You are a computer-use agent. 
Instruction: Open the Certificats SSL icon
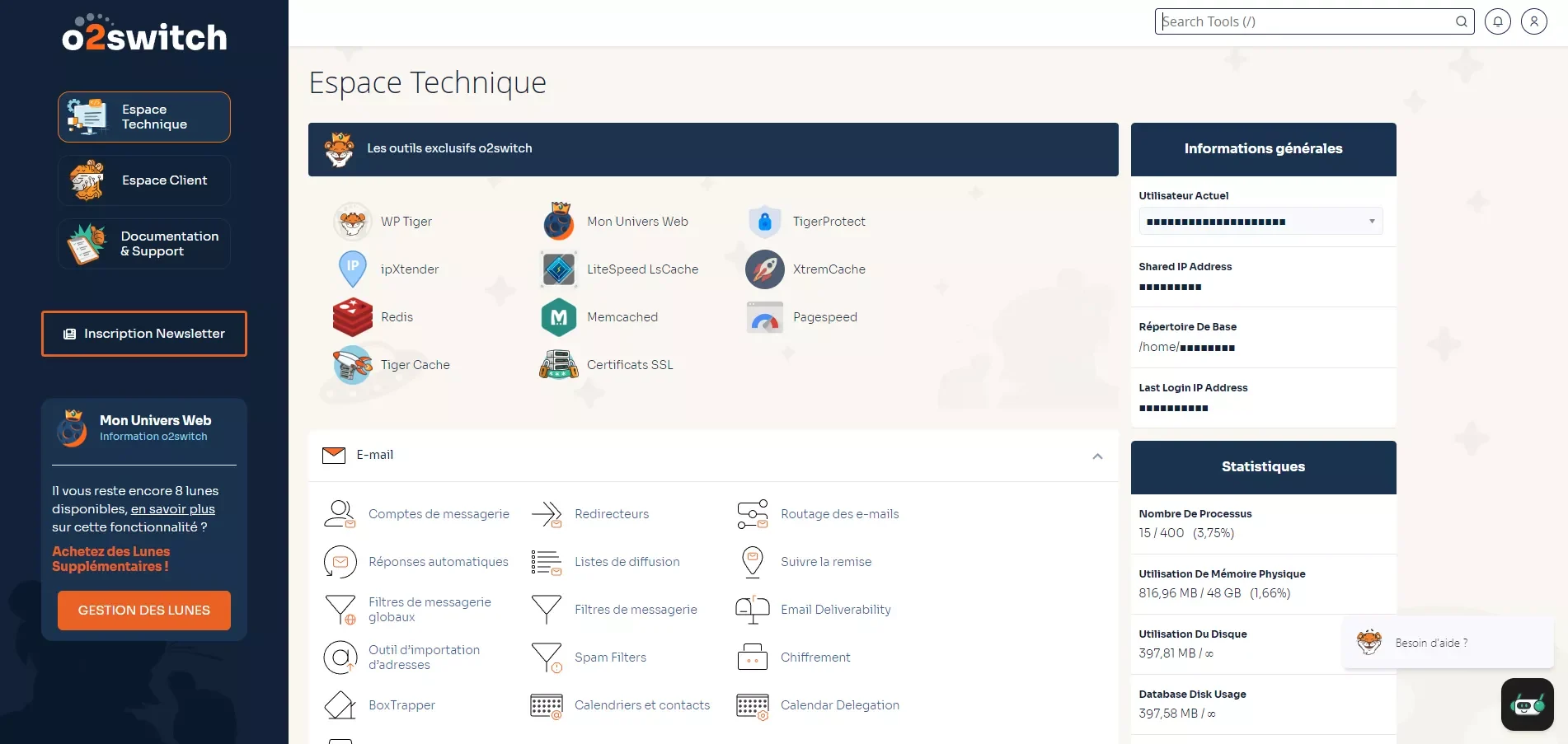coord(559,365)
